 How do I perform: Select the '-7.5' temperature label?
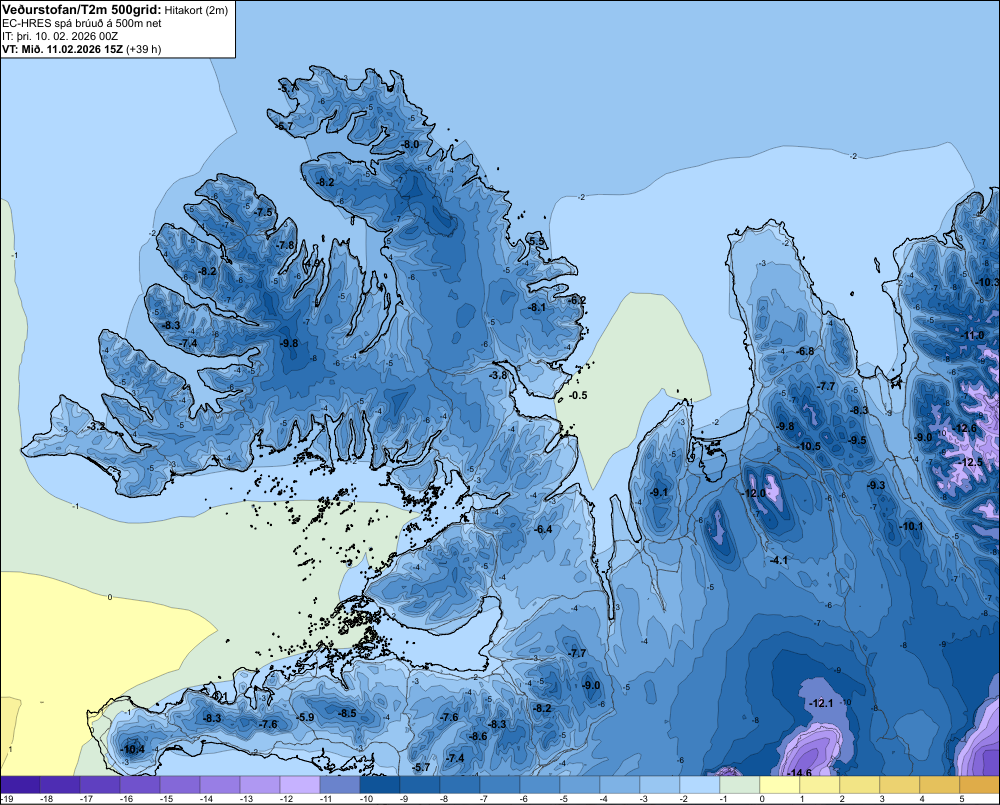(263, 212)
